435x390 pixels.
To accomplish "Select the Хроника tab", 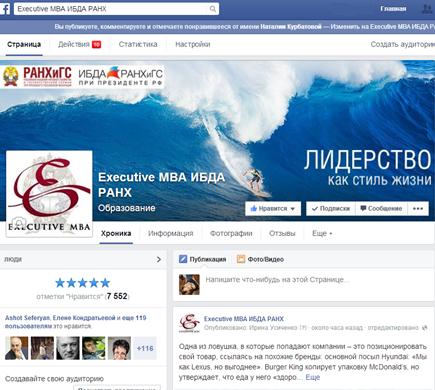I will pos(116,234).
